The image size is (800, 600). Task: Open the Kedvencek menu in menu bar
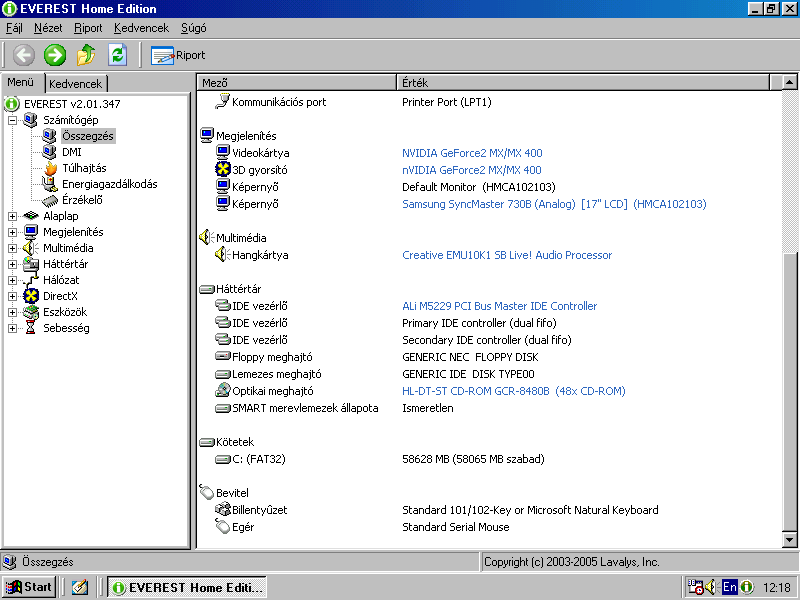(141, 28)
